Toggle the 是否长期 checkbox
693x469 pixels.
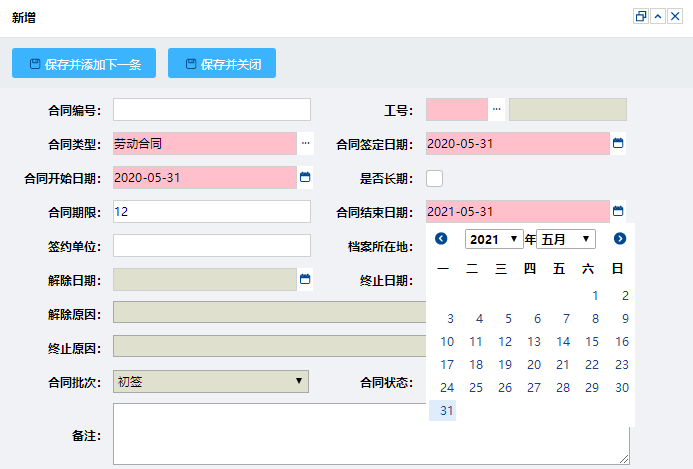434,178
